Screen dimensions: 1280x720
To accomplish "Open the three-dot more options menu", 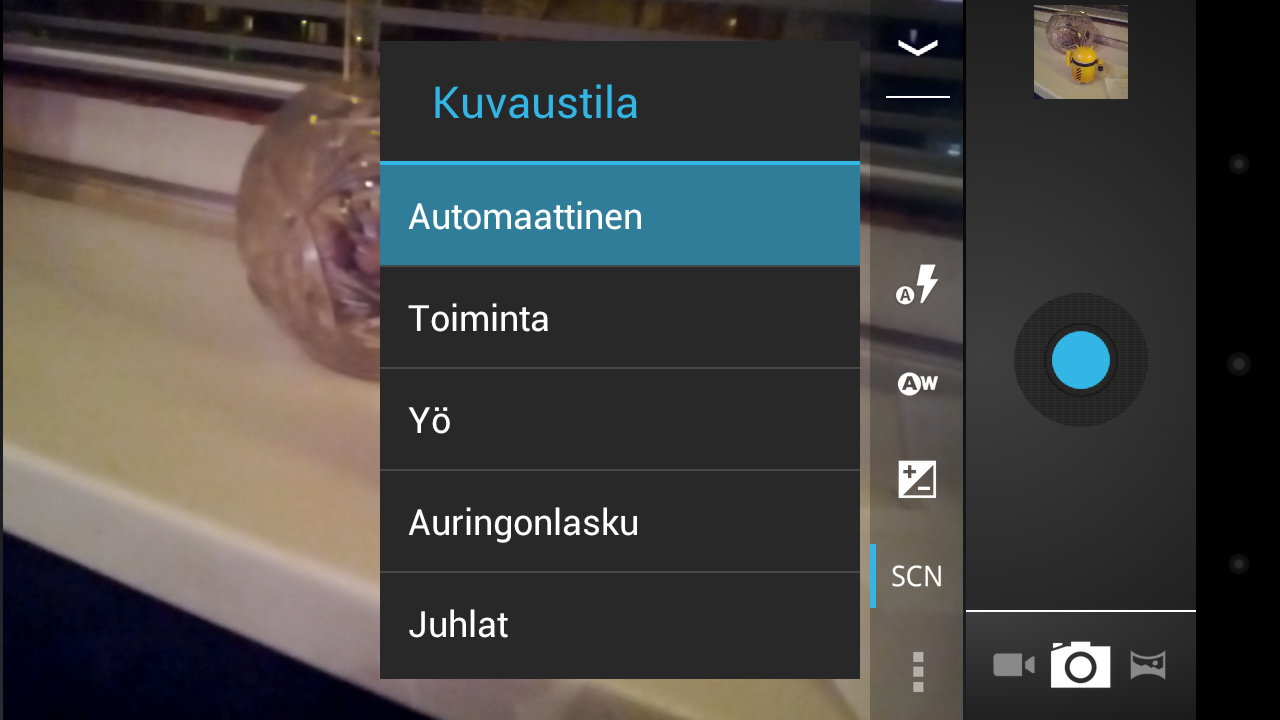I will point(918,672).
